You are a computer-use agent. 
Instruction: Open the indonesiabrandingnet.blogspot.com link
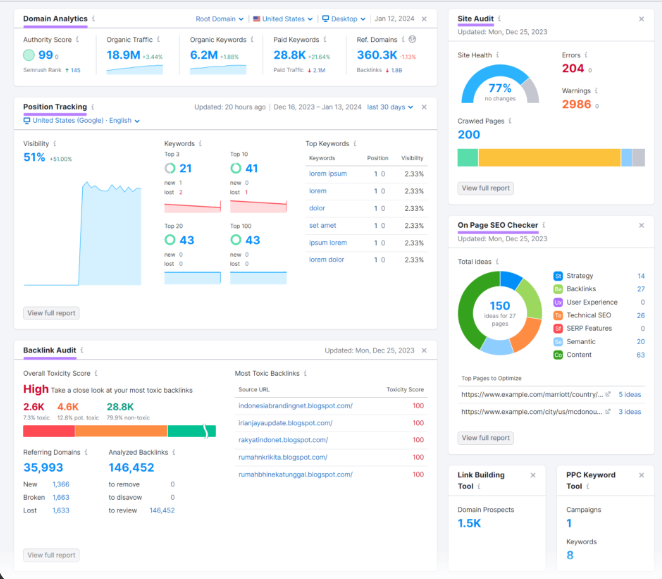click(x=296, y=406)
